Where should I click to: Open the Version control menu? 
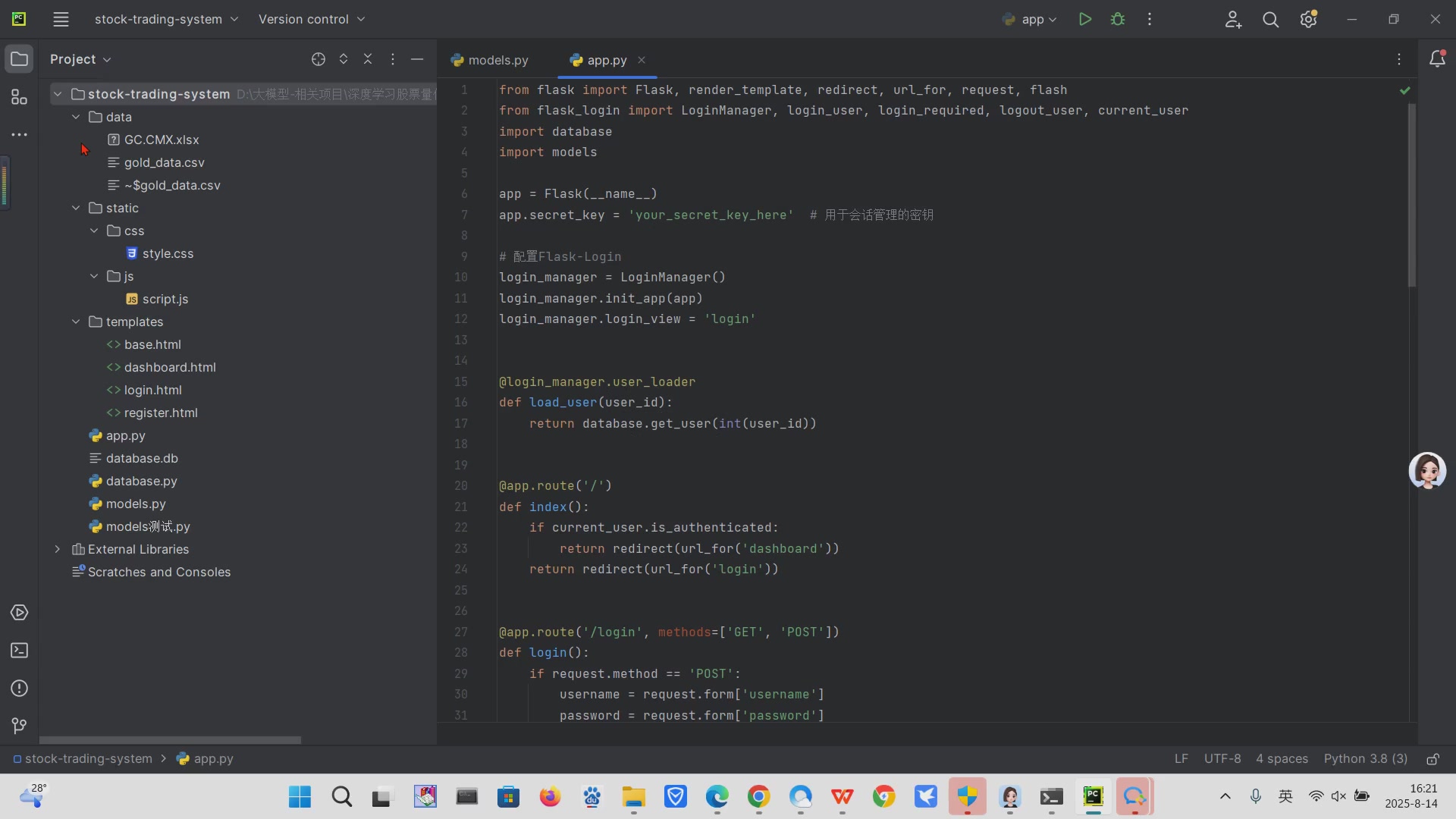coord(311,19)
